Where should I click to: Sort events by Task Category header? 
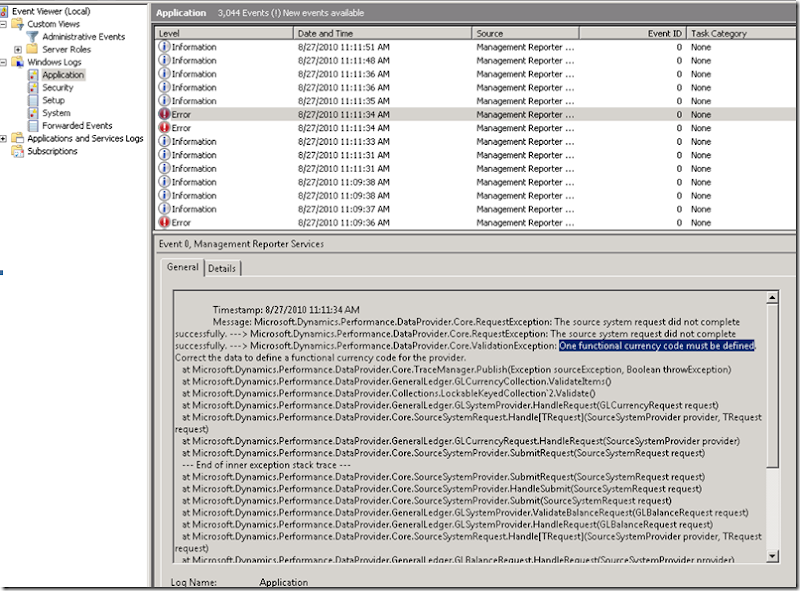pos(740,33)
